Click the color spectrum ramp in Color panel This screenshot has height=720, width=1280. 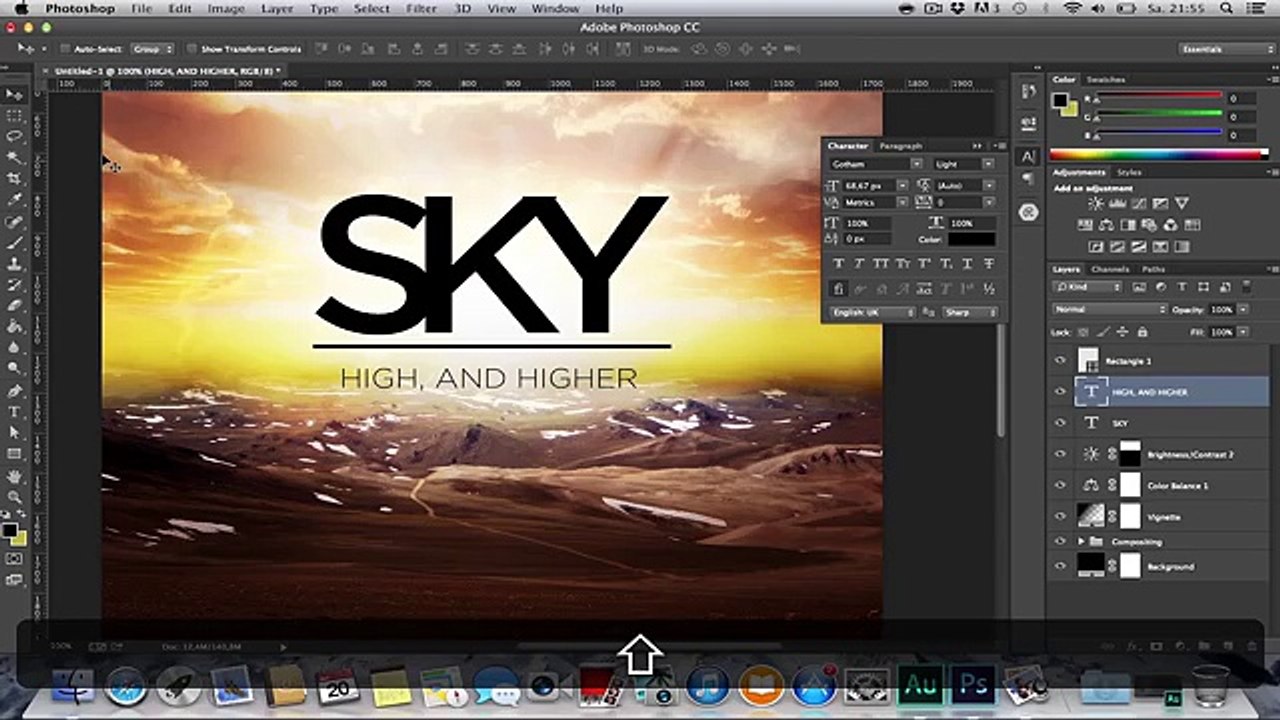(x=1159, y=154)
